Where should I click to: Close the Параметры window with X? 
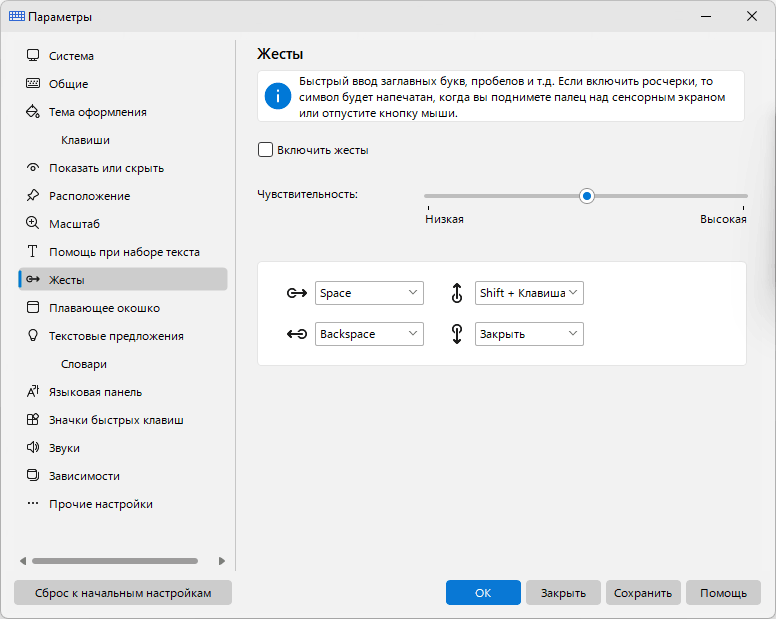751,16
